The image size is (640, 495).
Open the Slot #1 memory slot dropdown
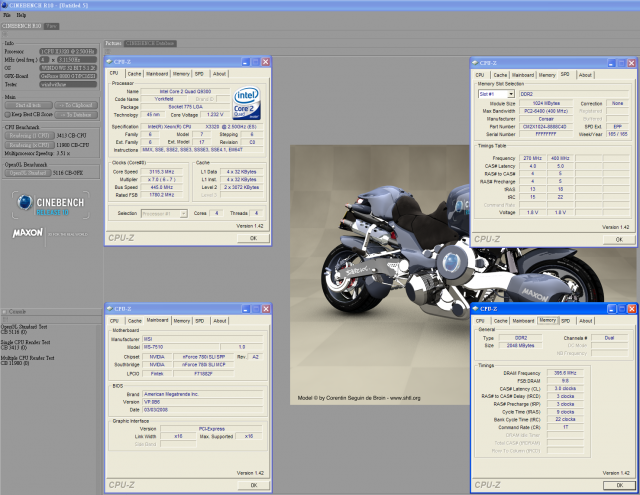coord(511,94)
